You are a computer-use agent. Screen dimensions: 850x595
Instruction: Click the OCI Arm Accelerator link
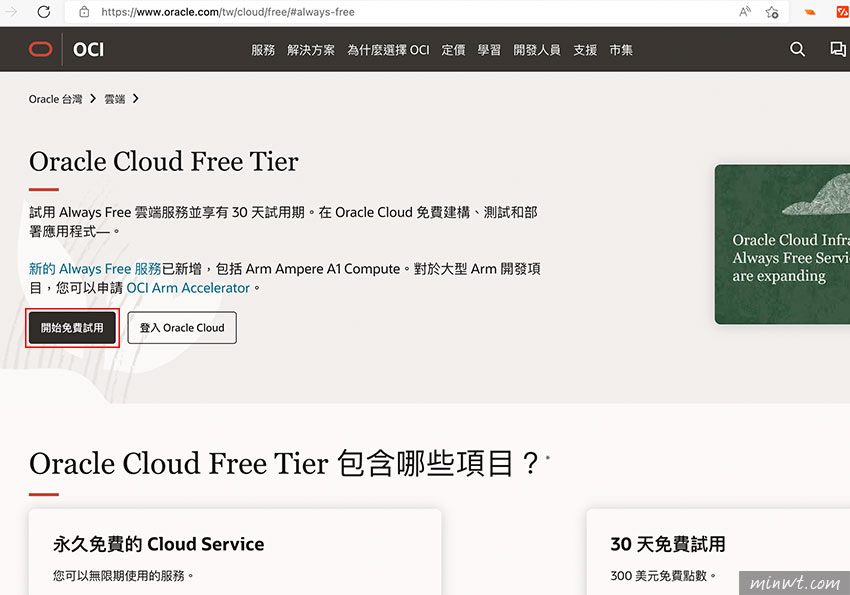188,288
